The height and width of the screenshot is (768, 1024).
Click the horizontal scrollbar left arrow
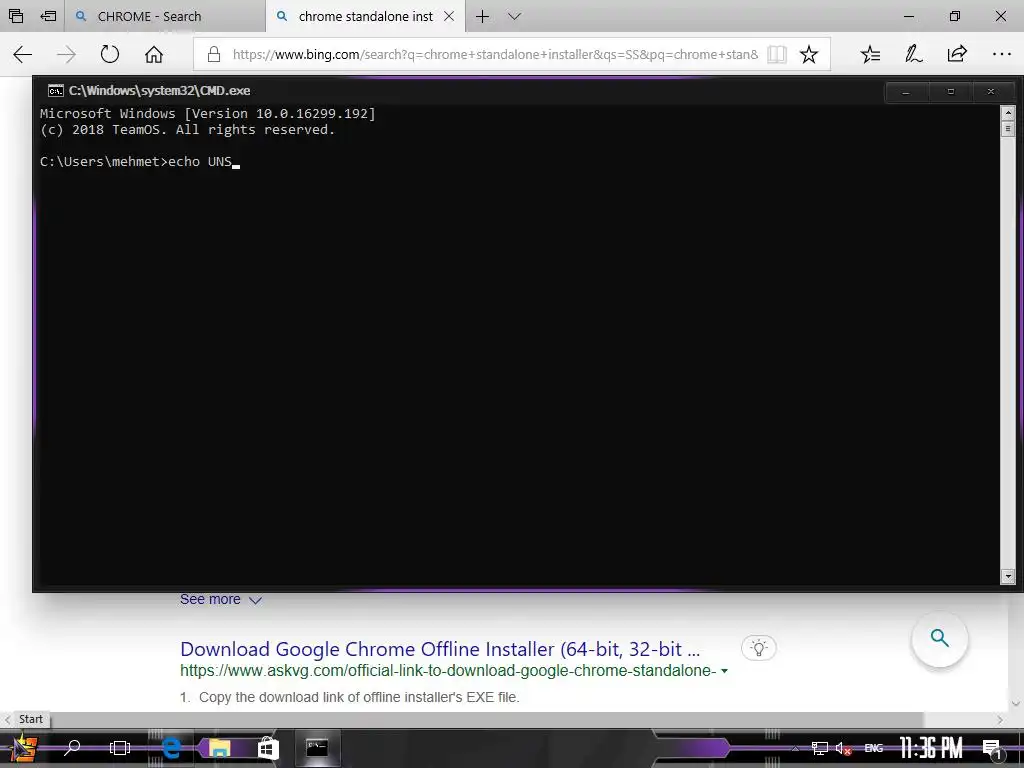[x=7, y=719]
